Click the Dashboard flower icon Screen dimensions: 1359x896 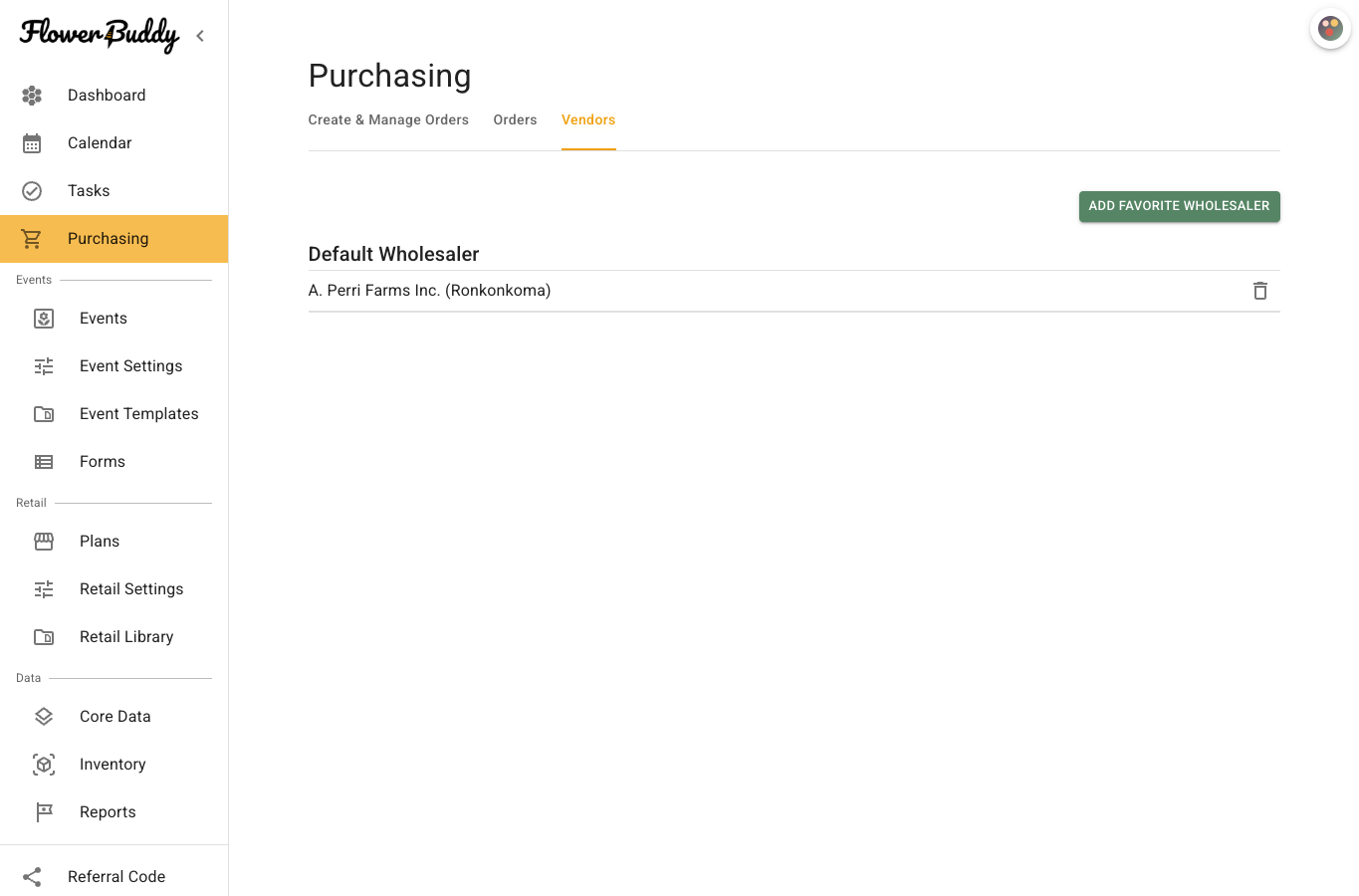pyautogui.click(x=32, y=96)
